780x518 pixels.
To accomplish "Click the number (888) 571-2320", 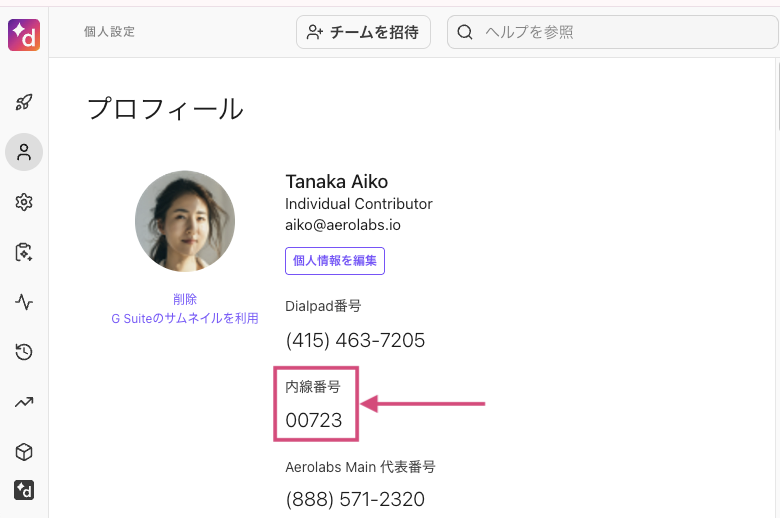I will point(355,499).
